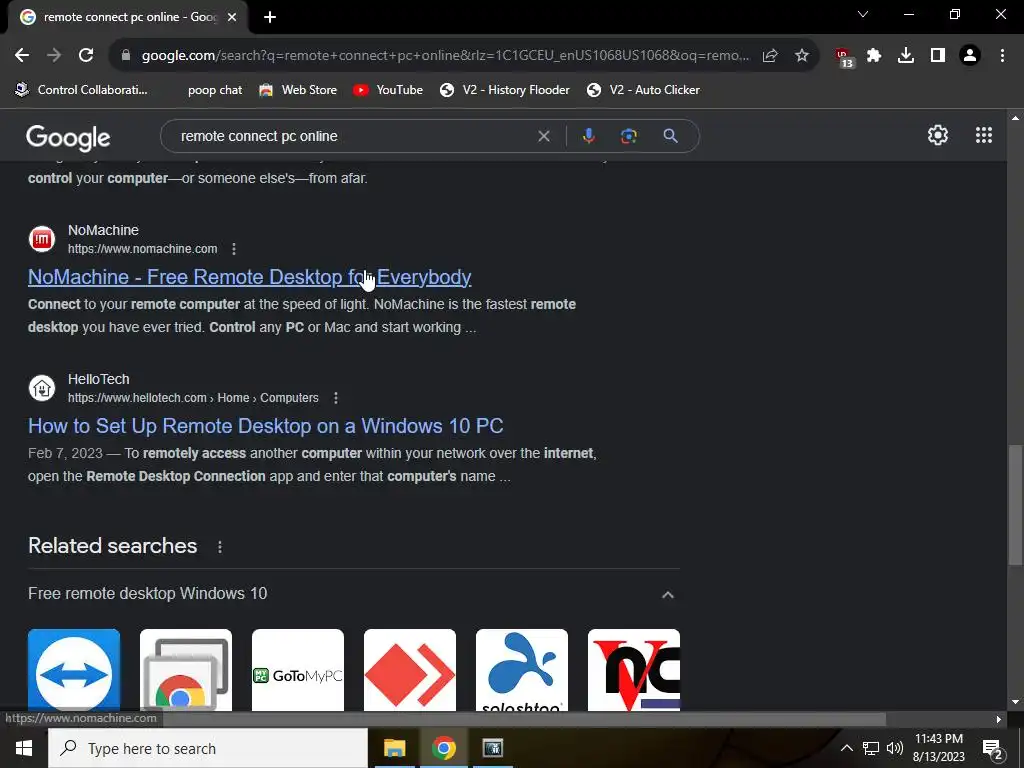Open the Extensions puzzle menu

[x=874, y=56]
